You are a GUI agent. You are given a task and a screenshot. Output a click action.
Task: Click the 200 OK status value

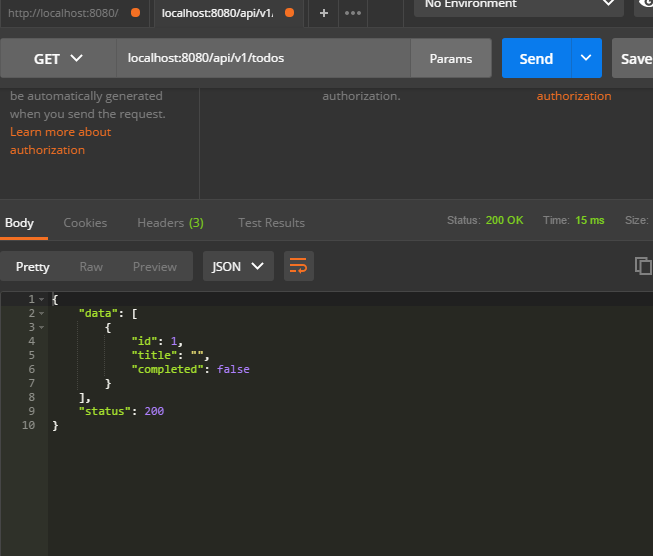click(x=504, y=220)
